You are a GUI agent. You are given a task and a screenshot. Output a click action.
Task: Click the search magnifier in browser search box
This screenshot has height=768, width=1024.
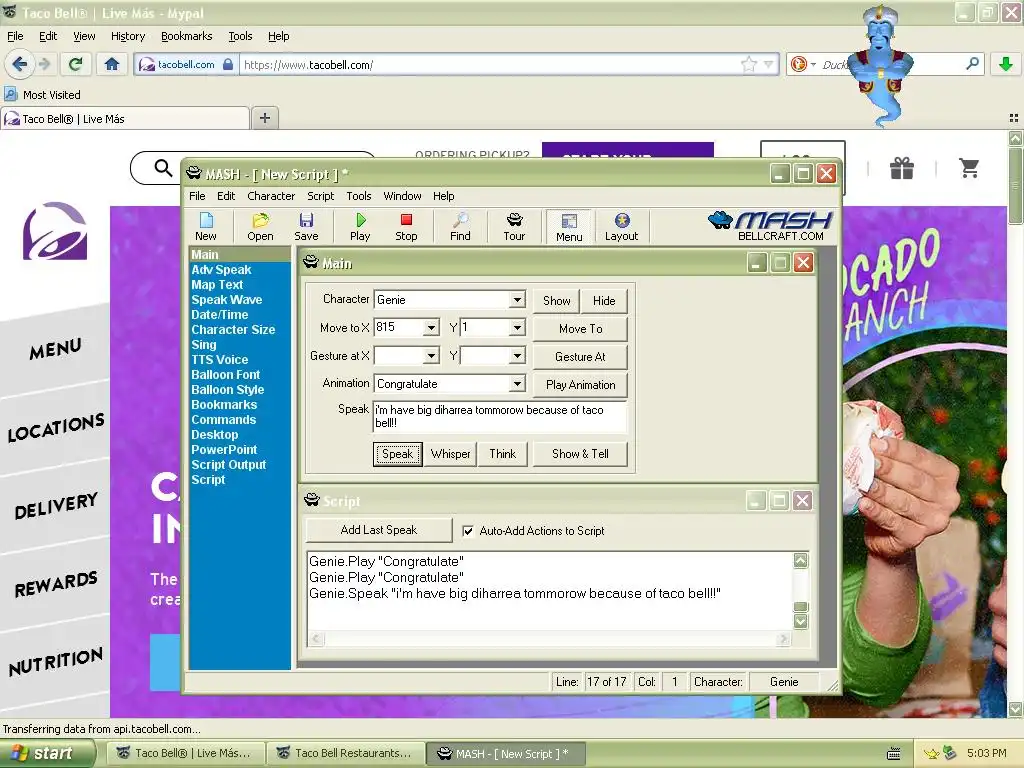tap(972, 64)
